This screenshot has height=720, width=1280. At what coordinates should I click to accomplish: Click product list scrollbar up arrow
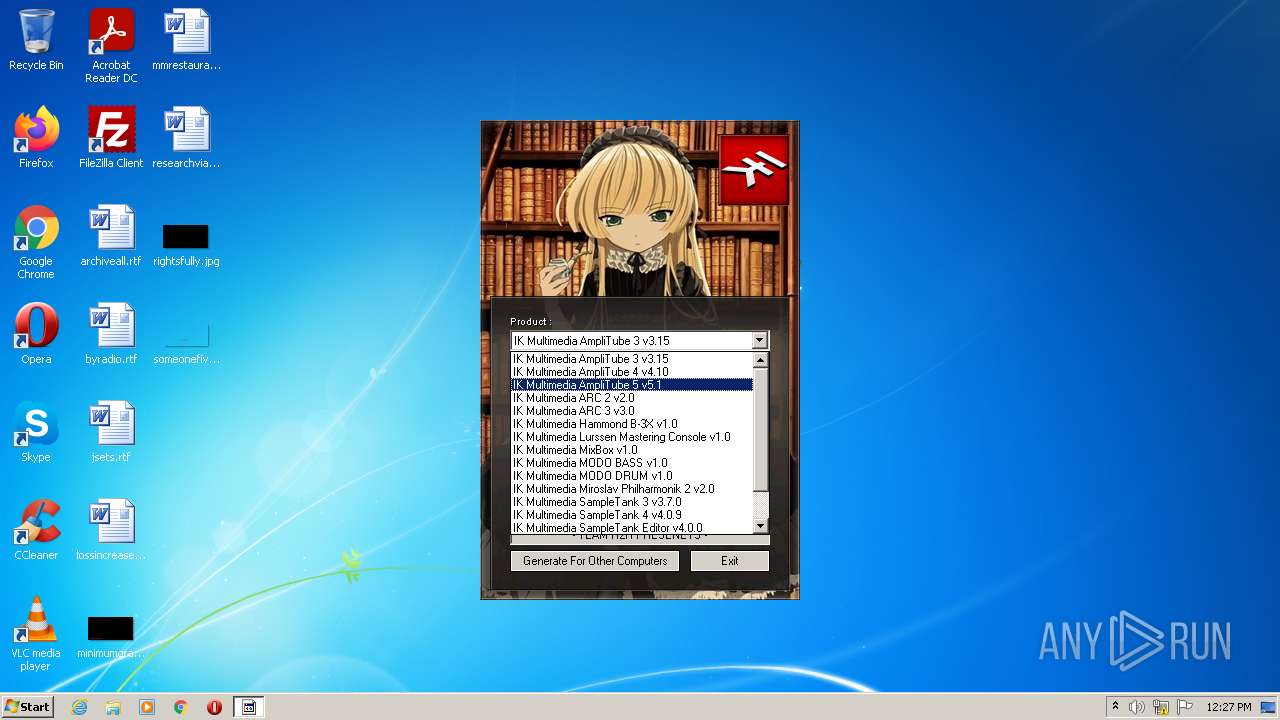pos(760,360)
